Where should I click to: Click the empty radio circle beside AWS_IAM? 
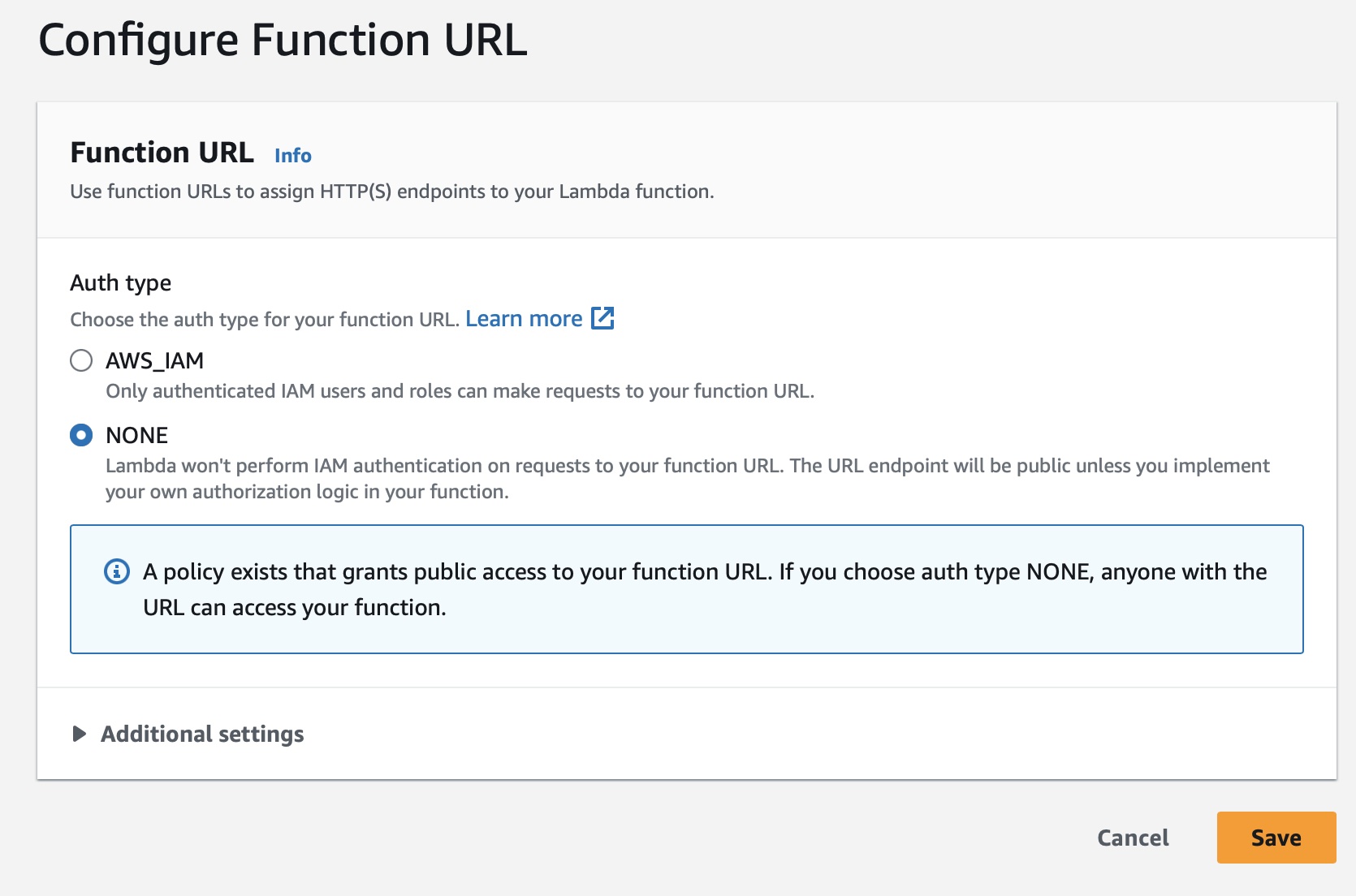[81, 360]
